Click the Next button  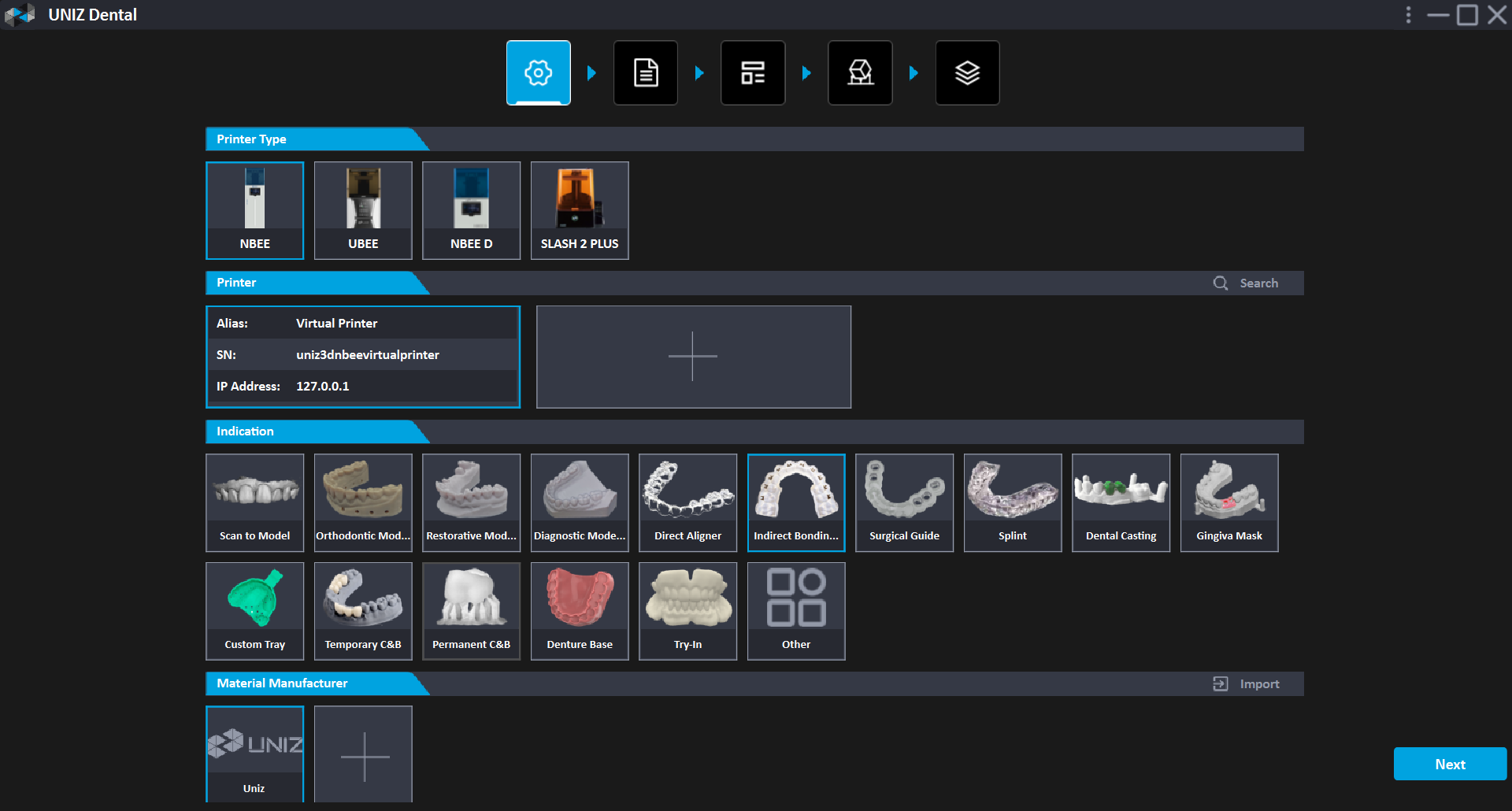1449,764
